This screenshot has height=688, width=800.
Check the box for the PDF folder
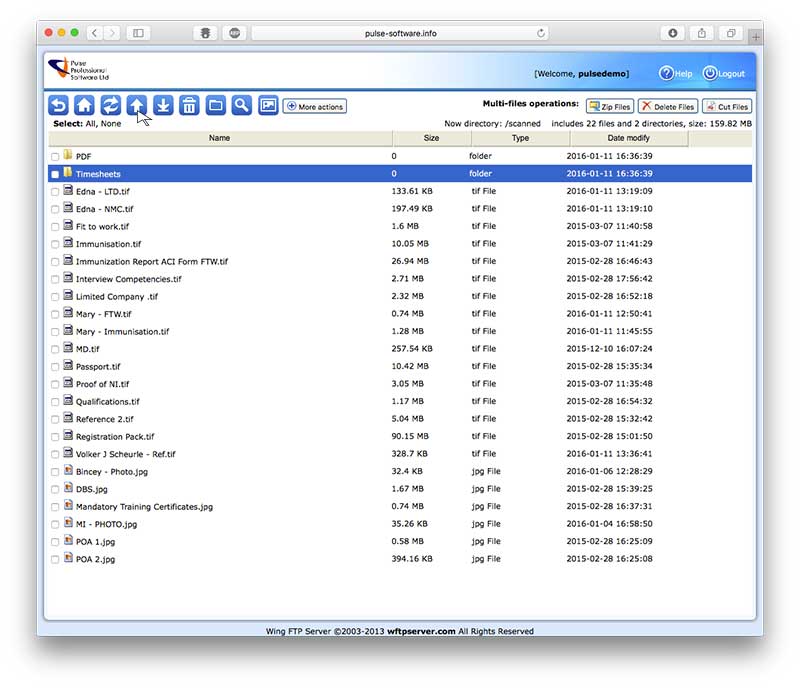click(55, 157)
